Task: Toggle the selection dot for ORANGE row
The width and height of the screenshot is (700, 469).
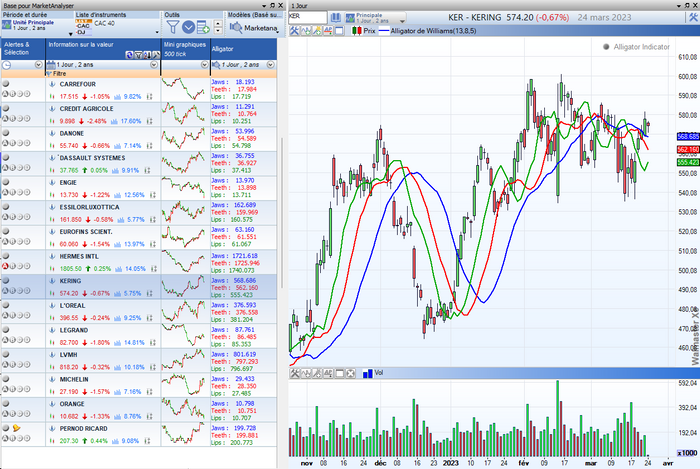Action: [6, 403]
